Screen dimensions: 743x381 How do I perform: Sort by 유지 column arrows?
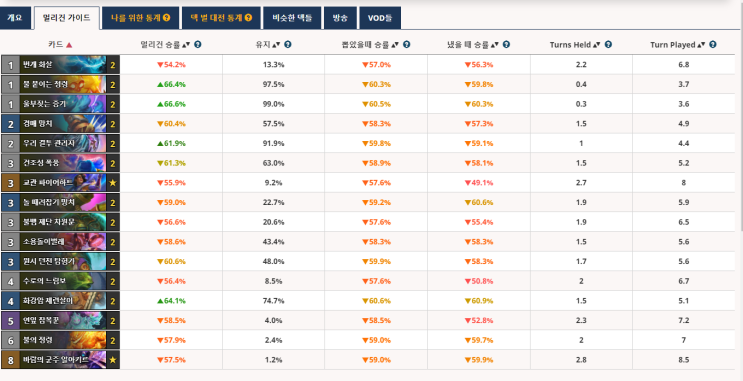[x=276, y=45]
